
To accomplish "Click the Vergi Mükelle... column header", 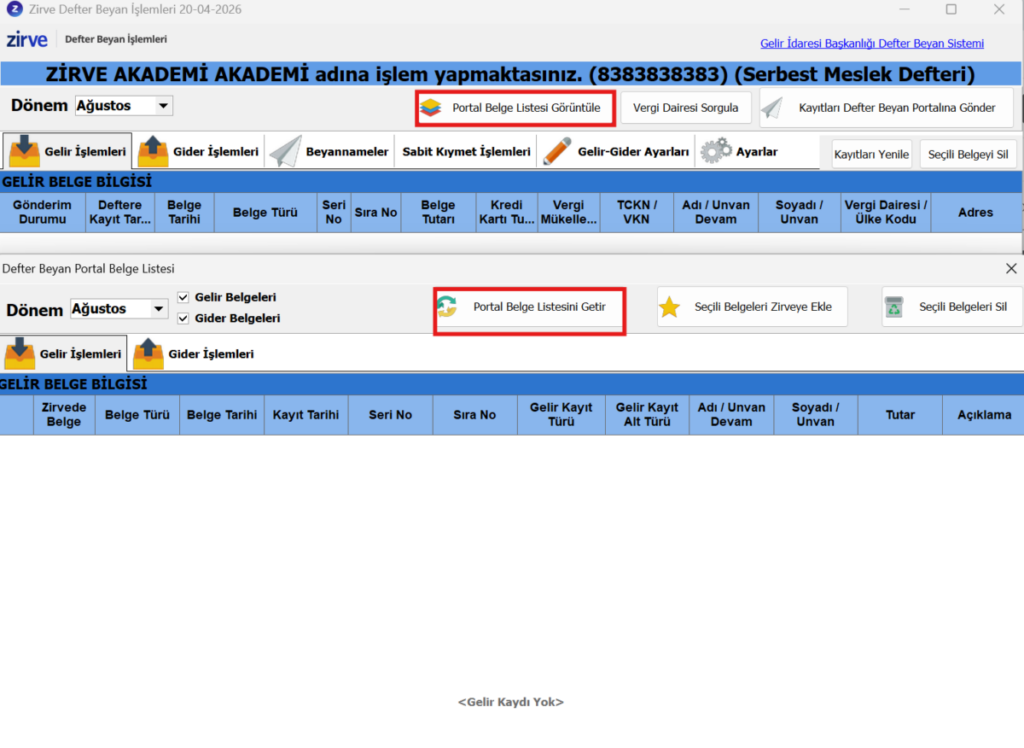I will click(569, 212).
